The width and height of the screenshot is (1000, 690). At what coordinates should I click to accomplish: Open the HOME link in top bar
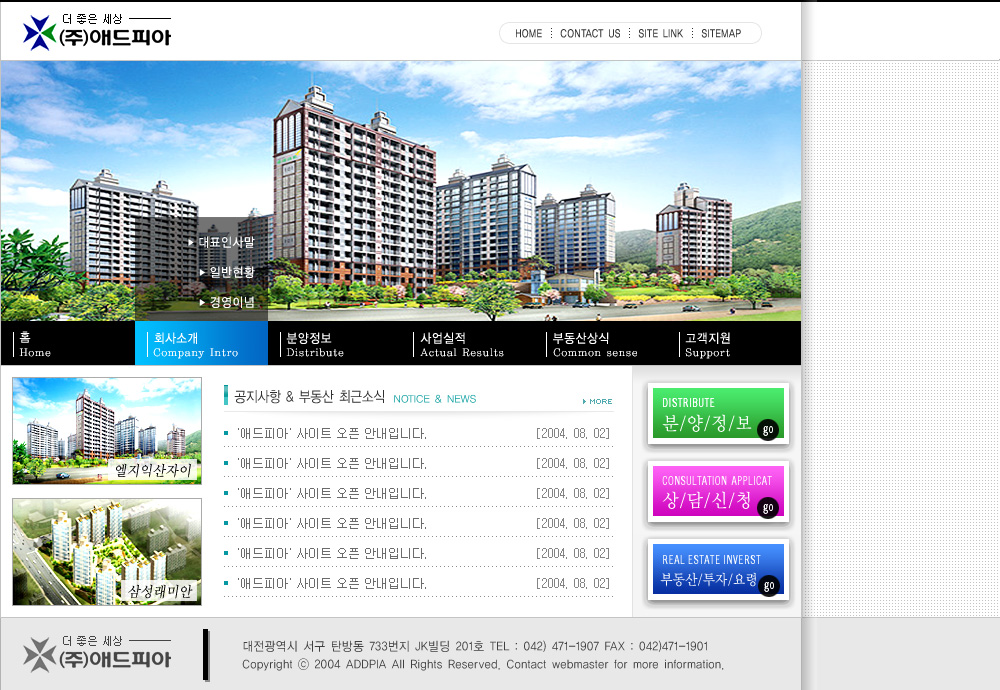pos(528,34)
